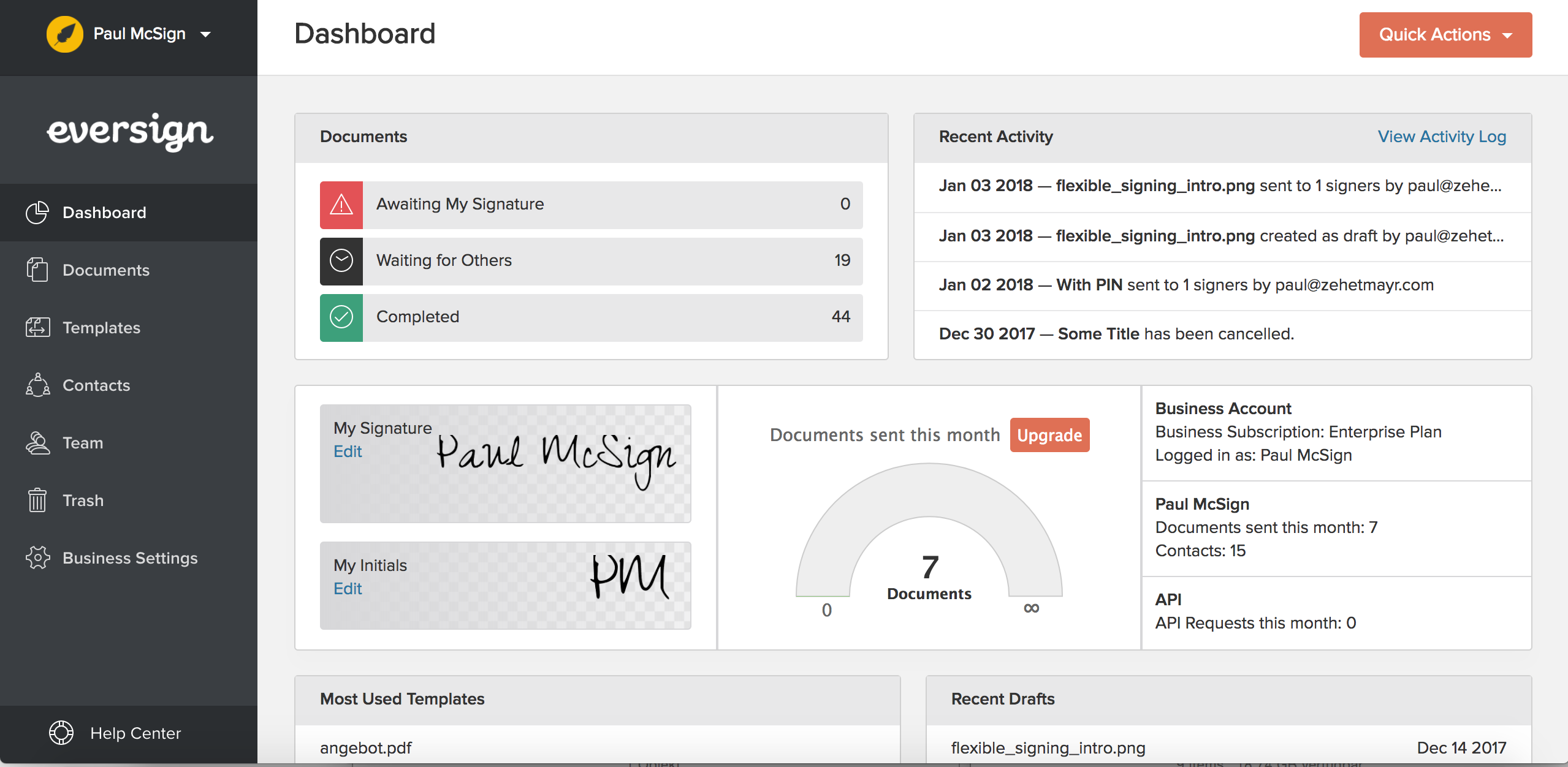
Task: Click the Contacts people icon
Action: click(x=37, y=385)
